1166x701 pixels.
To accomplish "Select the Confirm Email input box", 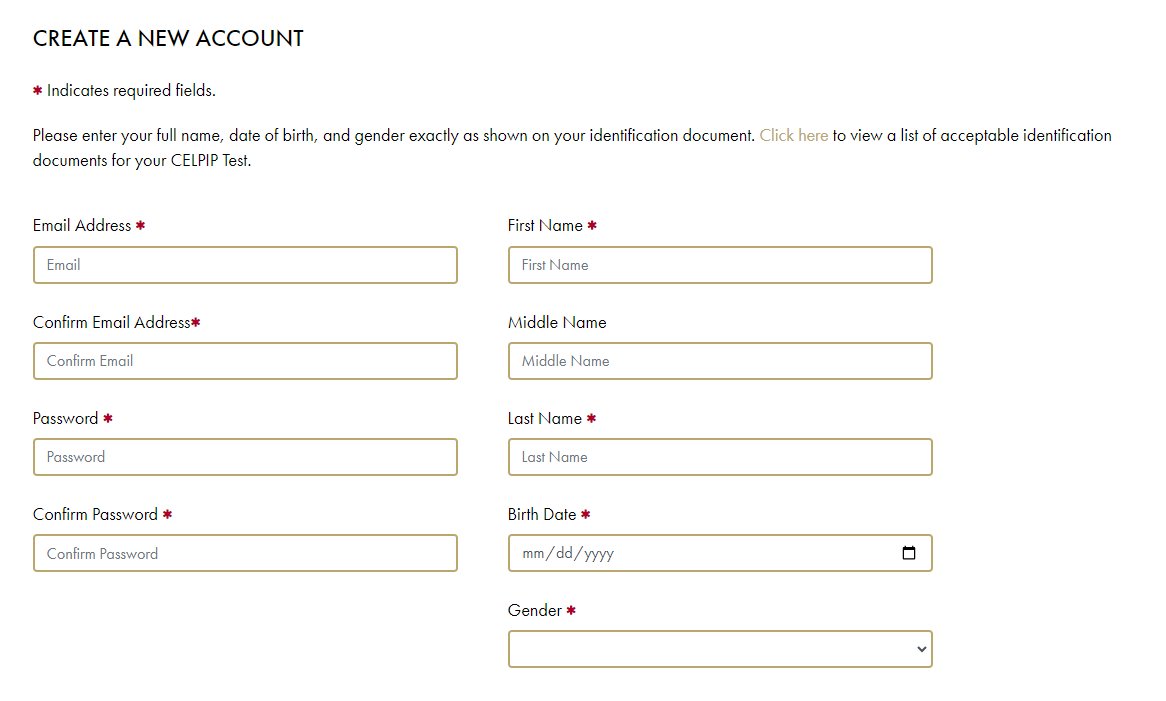I will [245, 361].
